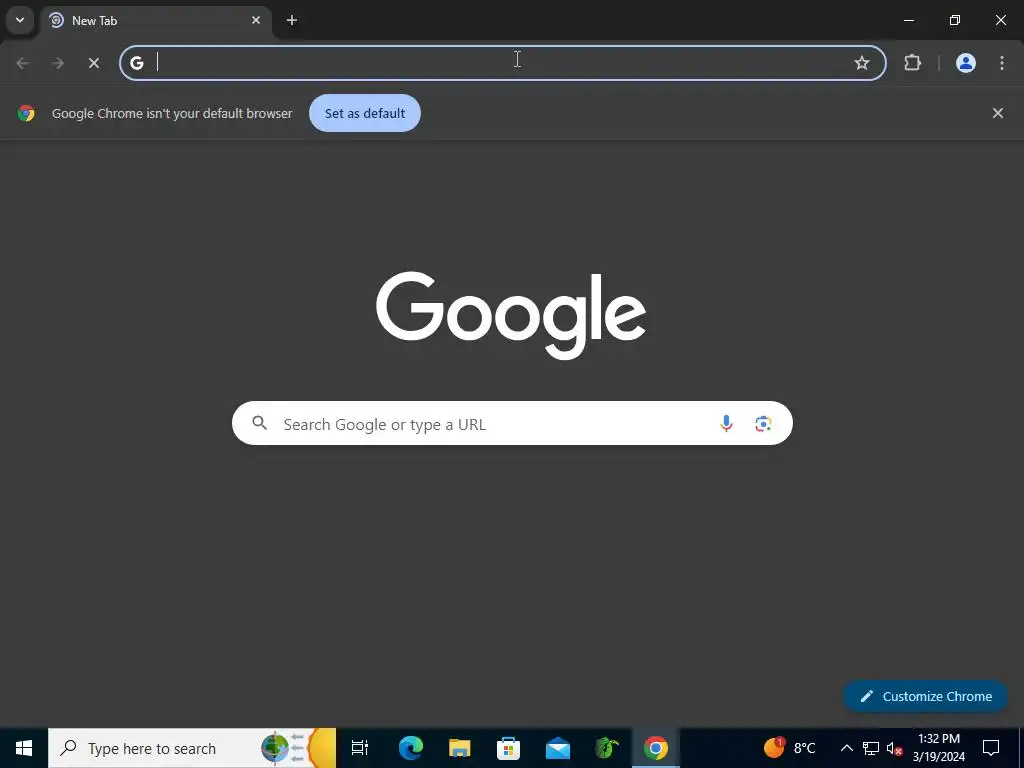Image resolution: width=1024 pixels, height=768 pixels.
Task: Click the Chrome taskbar icon
Action: pos(656,748)
